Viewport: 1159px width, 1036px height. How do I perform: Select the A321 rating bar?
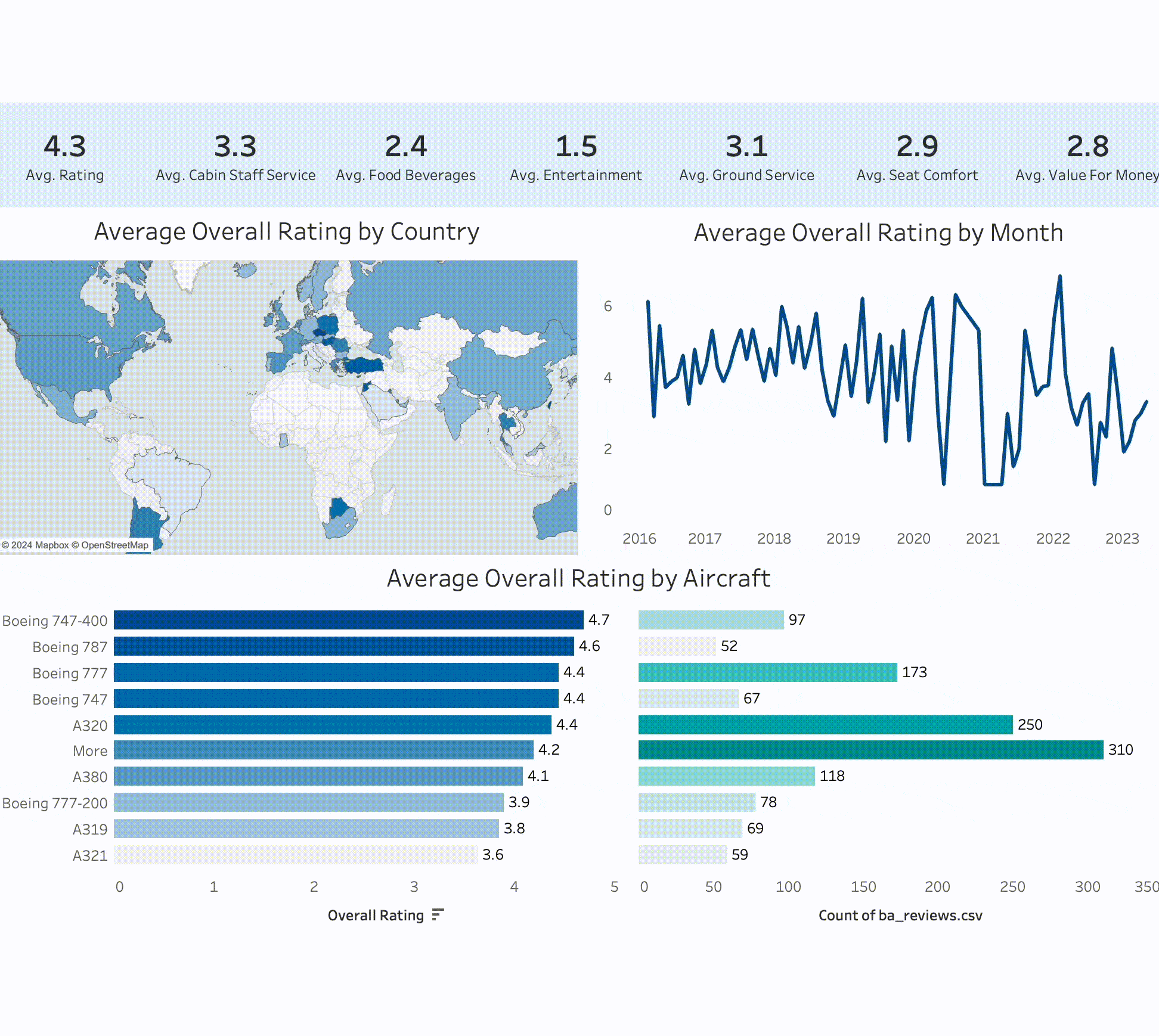296,855
